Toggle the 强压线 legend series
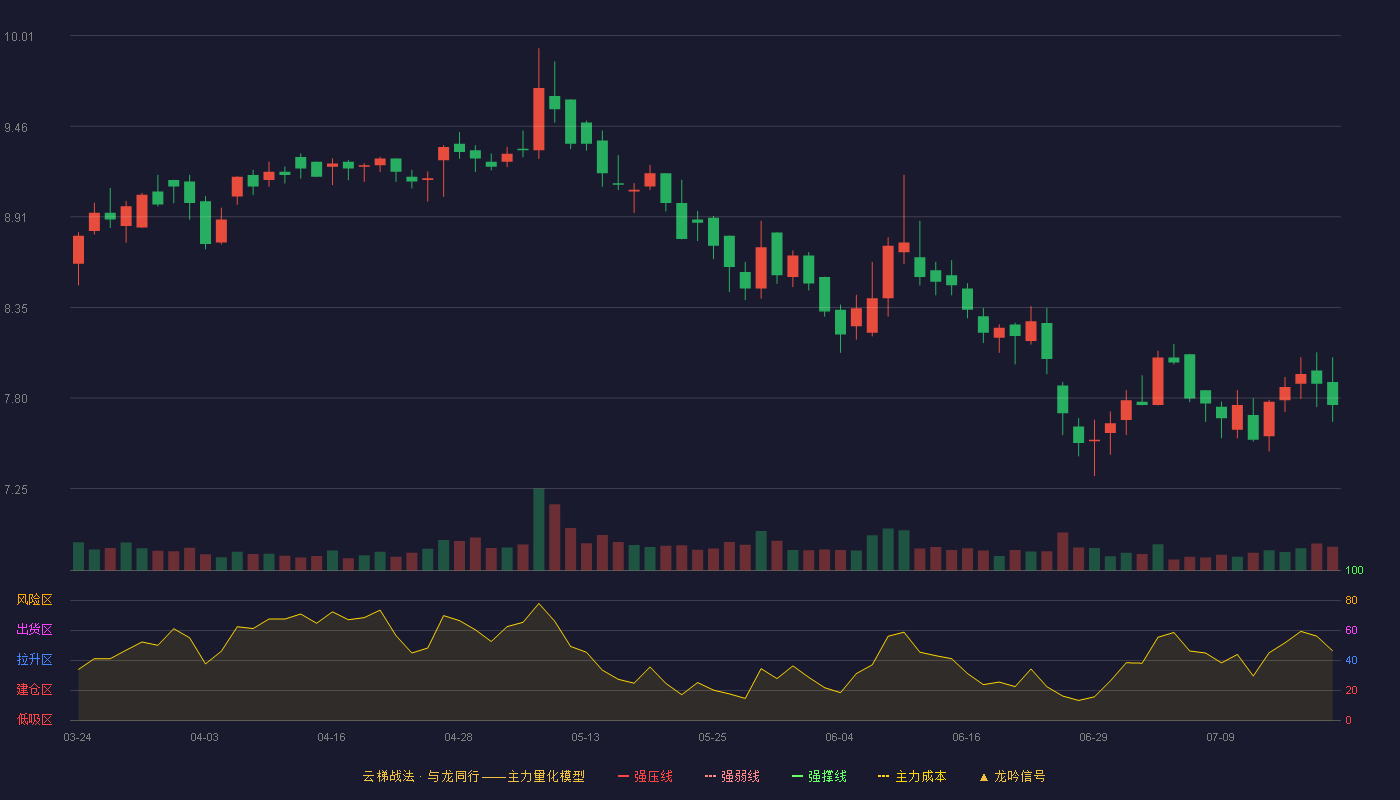 click(645, 776)
